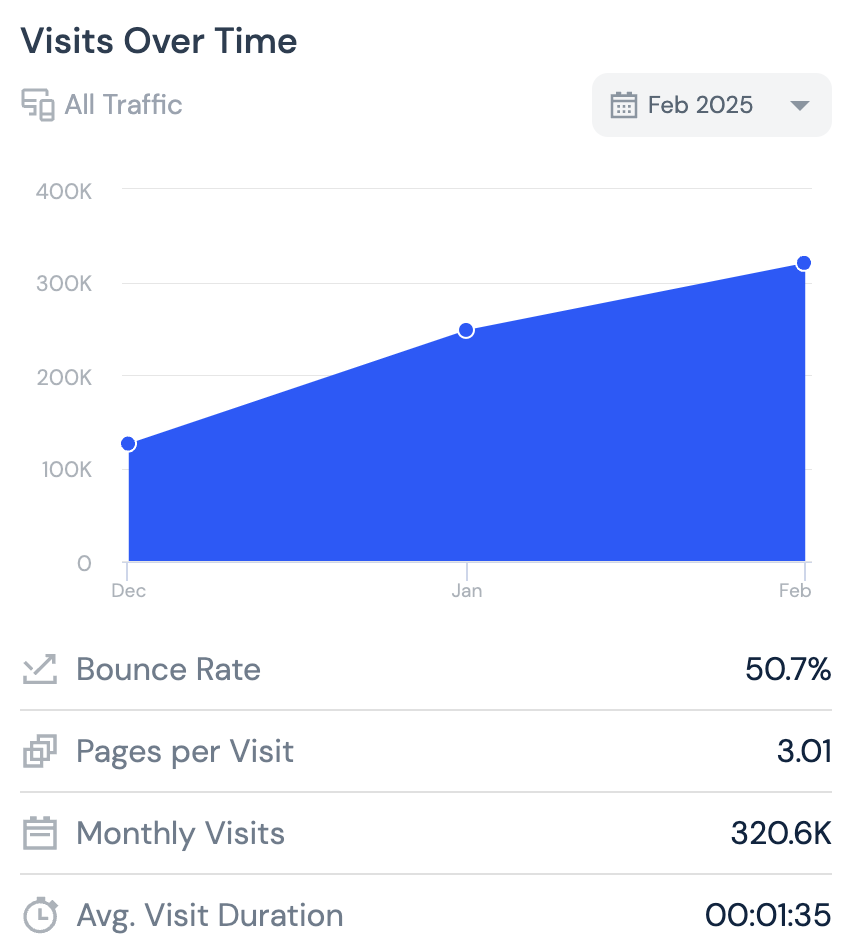Viewport: 850px width, 950px height.
Task: Click the All Traffic devices icon
Action: (38, 105)
